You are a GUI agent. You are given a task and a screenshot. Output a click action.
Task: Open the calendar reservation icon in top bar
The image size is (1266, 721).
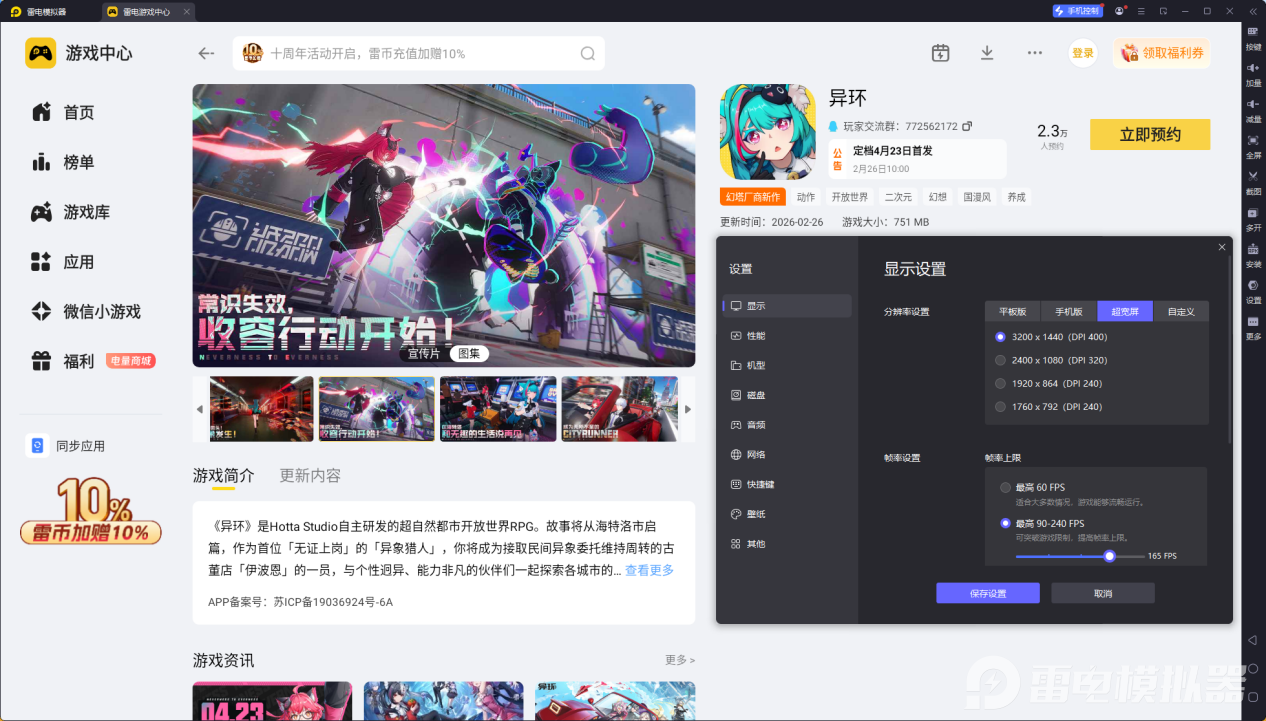tap(940, 53)
